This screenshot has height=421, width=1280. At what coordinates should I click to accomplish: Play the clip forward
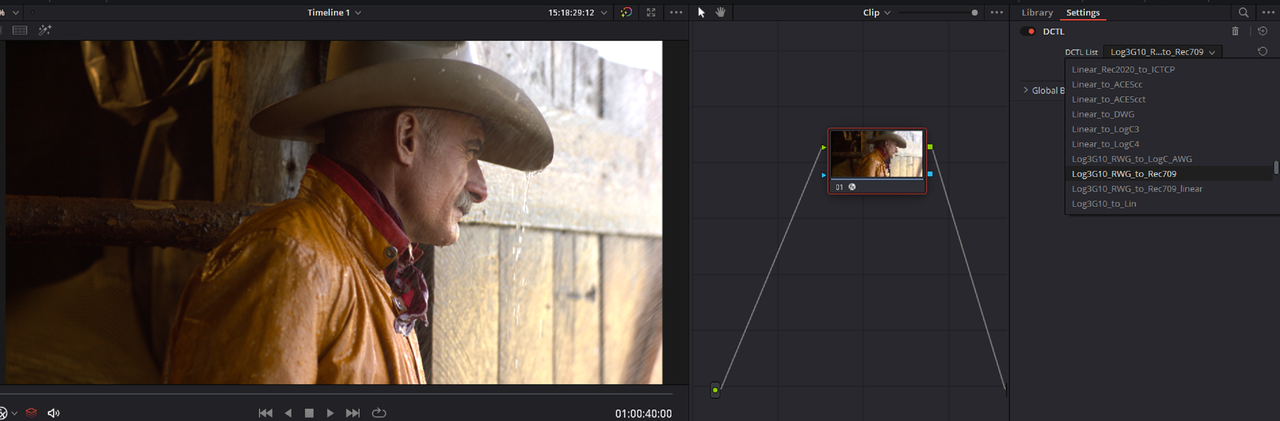point(331,412)
